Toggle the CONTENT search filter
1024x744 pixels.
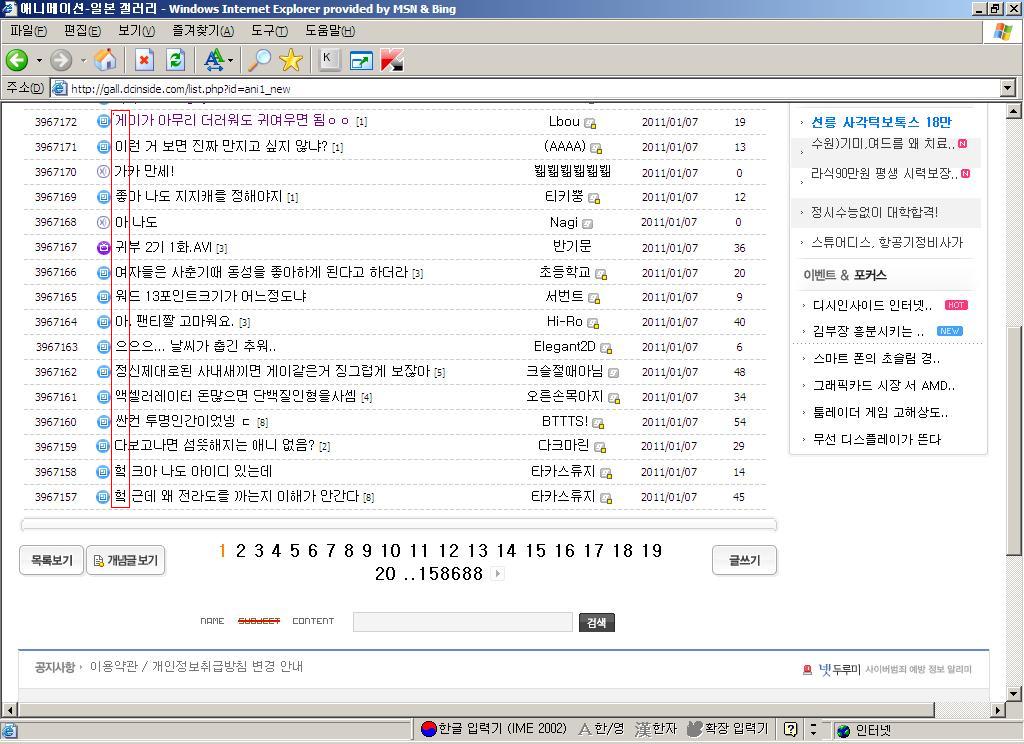(x=313, y=621)
